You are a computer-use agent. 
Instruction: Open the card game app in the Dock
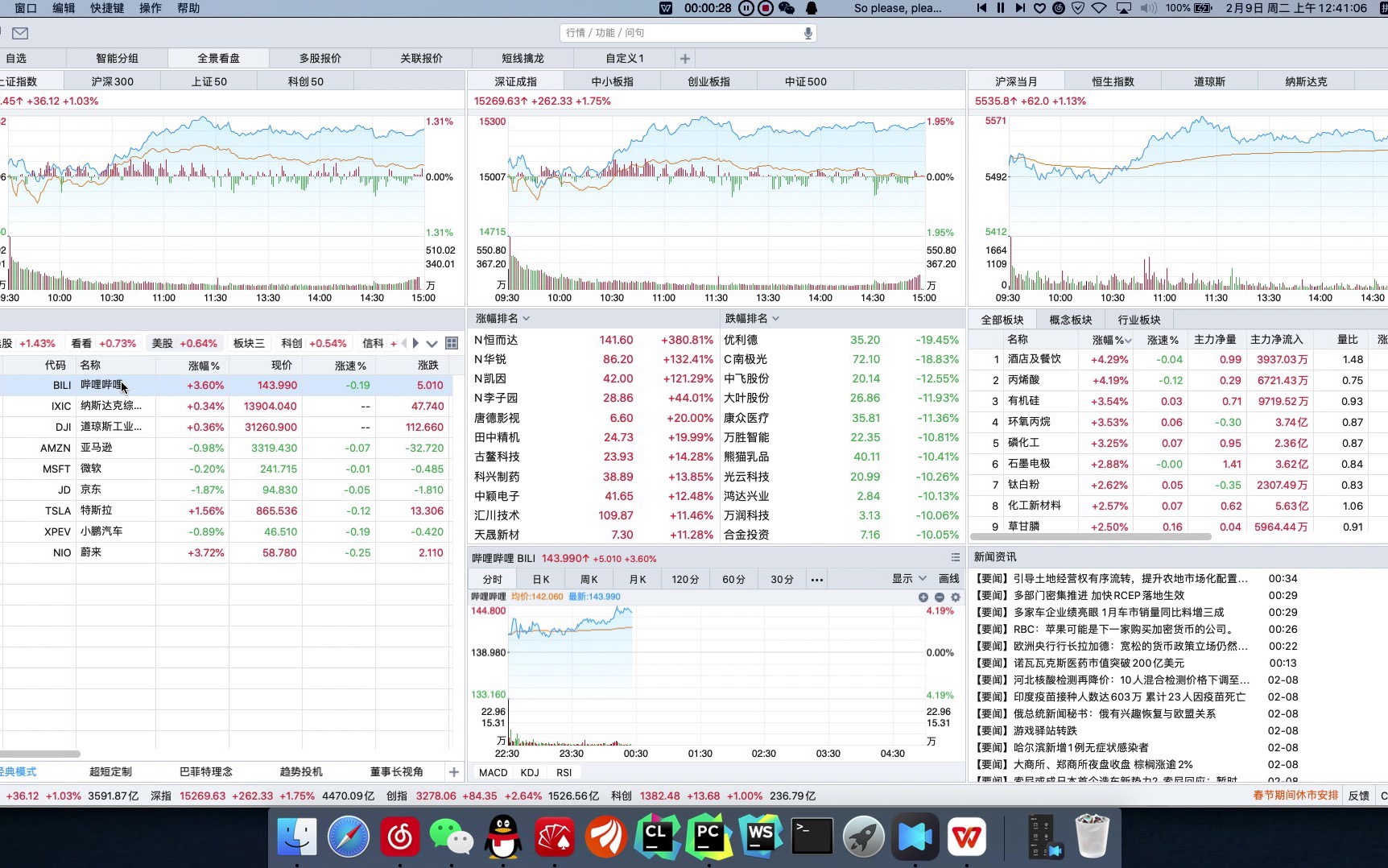point(555,837)
